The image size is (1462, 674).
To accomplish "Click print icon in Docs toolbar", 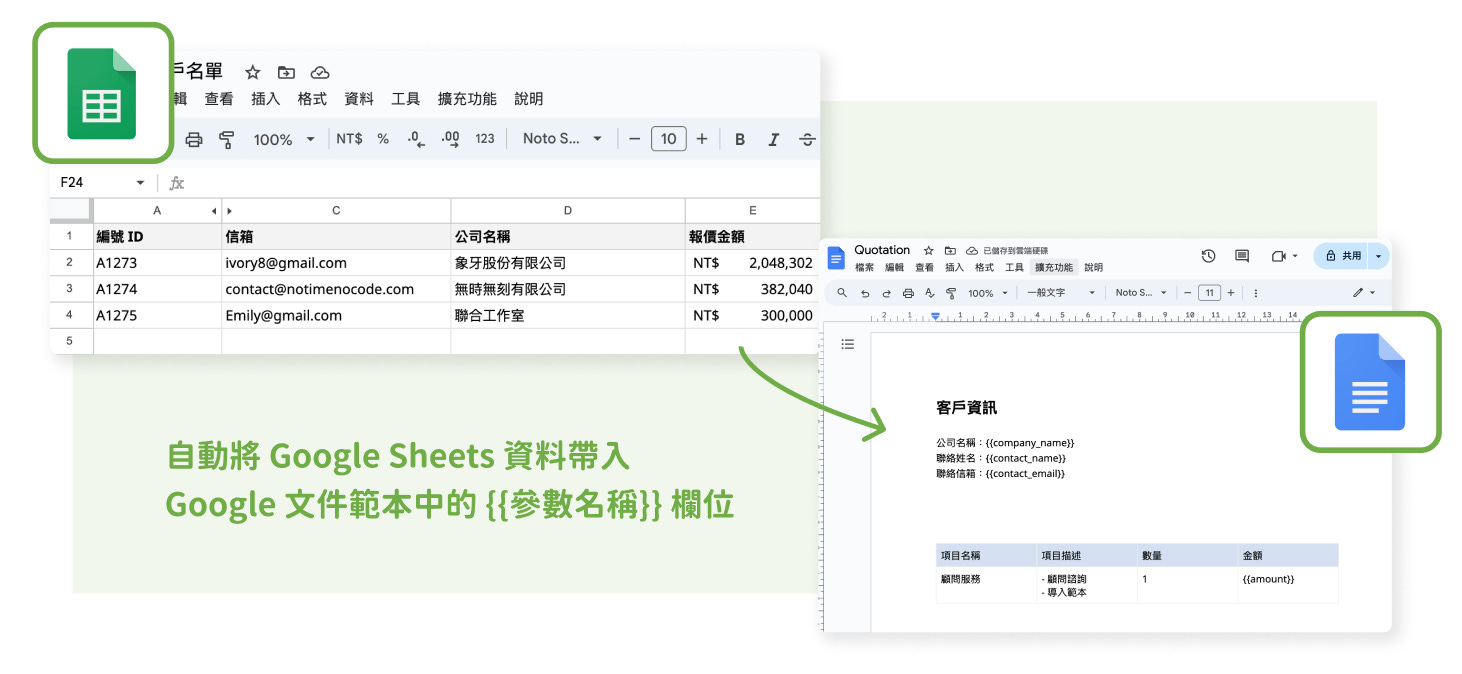I will click(x=908, y=293).
